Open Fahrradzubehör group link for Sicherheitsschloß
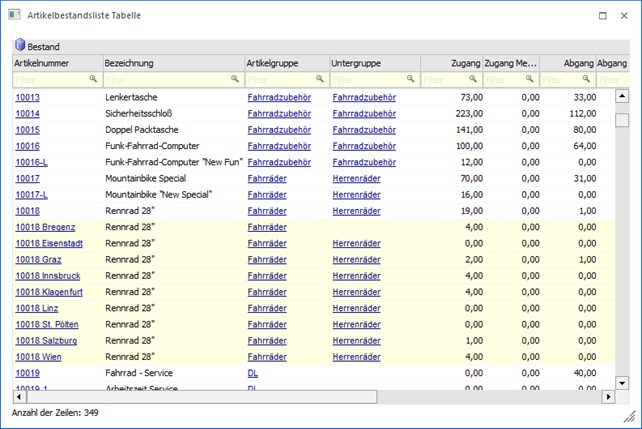Viewport: 642px width, 429px height. click(x=279, y=114)
